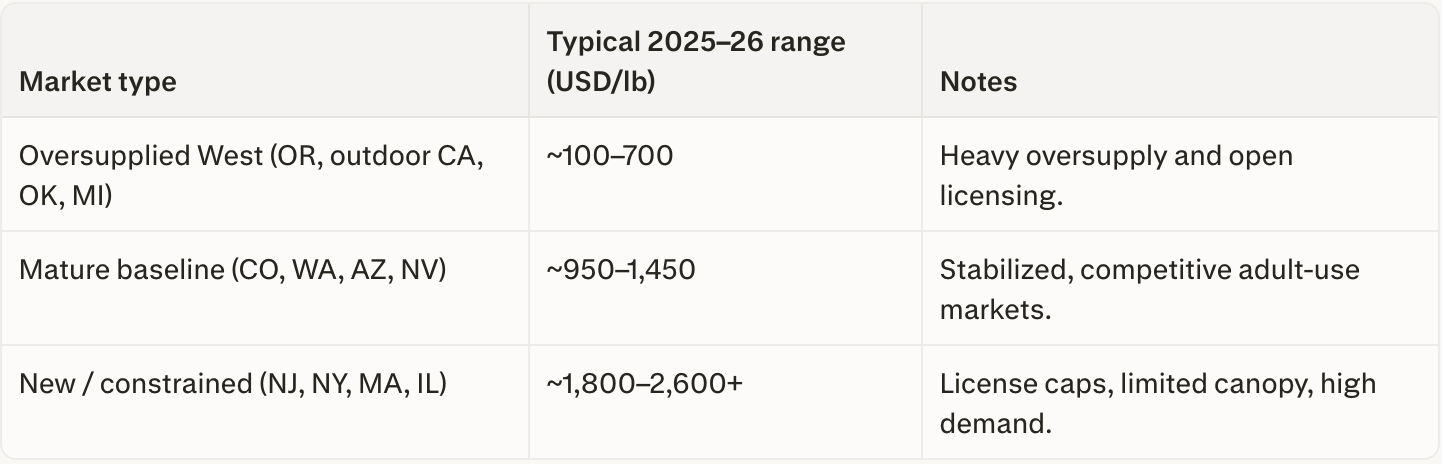Click the word 'licensing.' in the notes

pyautogui.click(x=1000, y=195)
